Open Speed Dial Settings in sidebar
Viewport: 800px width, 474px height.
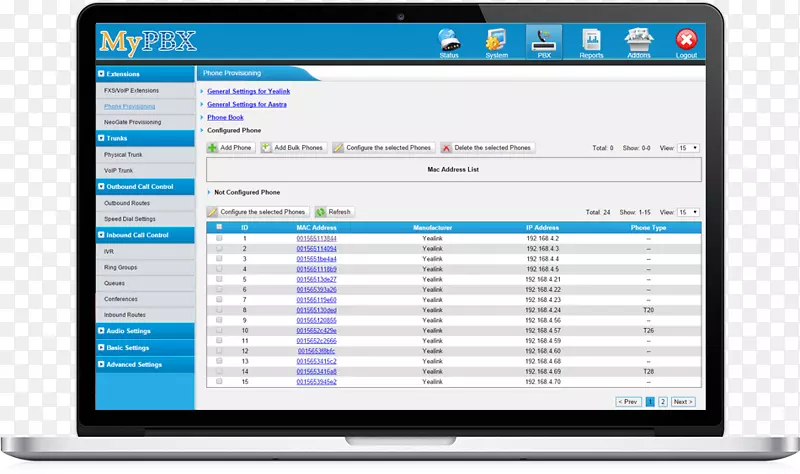130,219
